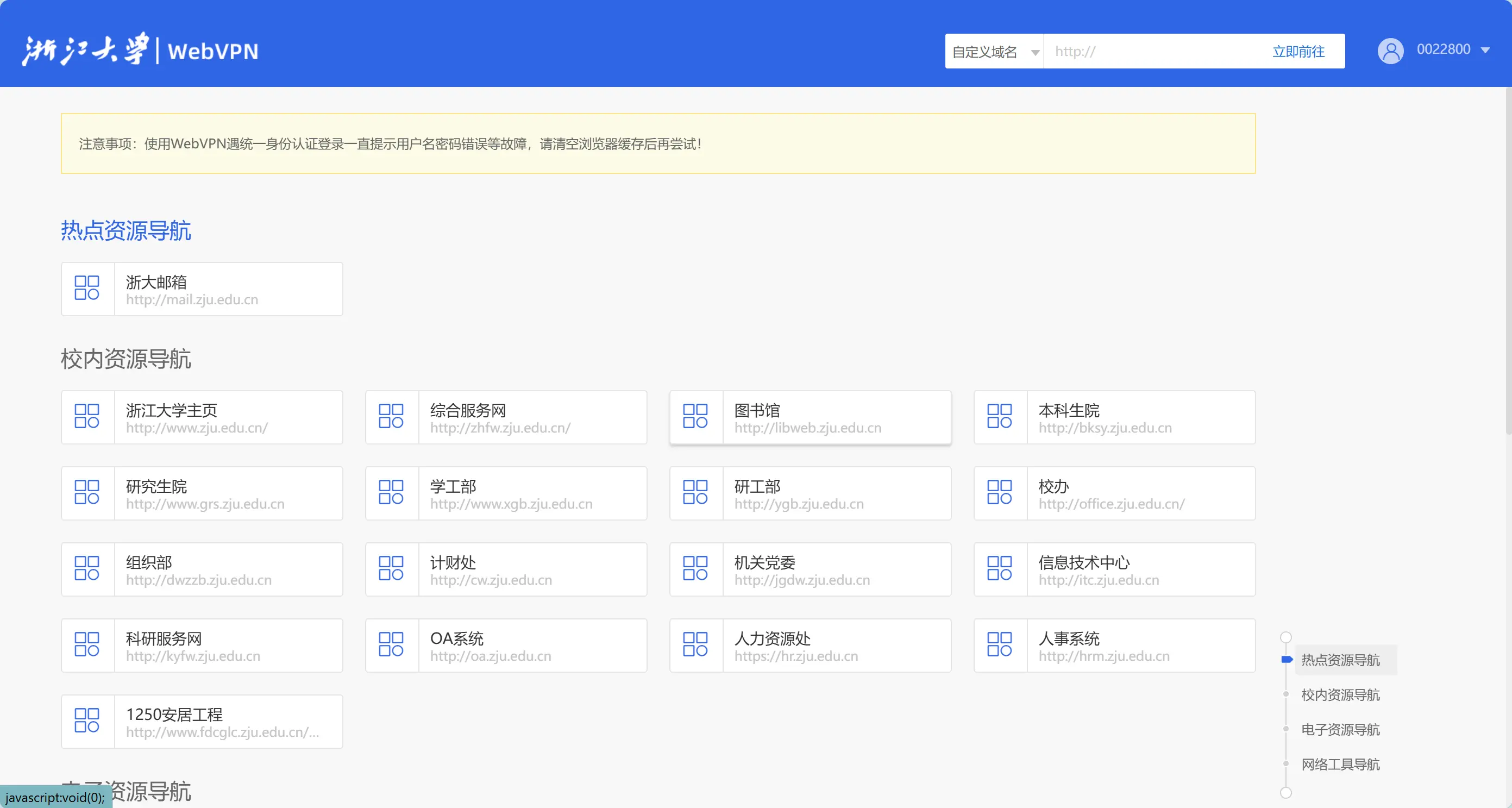1512x808 pixels.
Task: Click the grid icon beside 研究生院
Action: pyautogui.click(x=87, y=493)
